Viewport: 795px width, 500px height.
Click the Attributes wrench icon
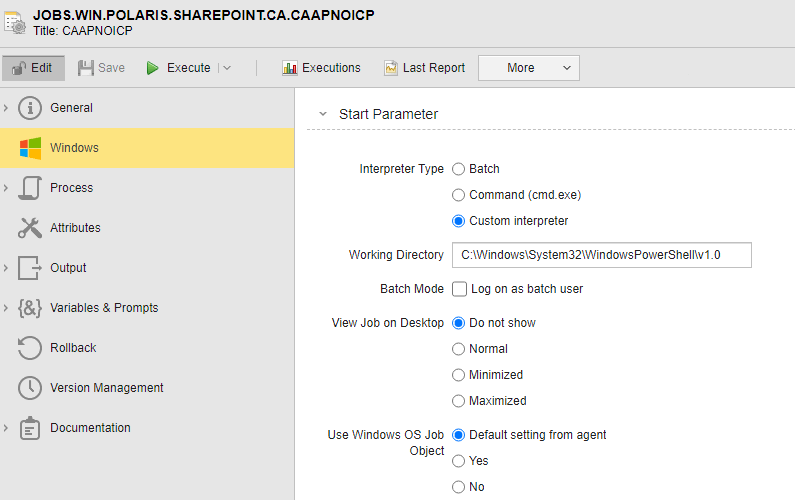pyautogui.click(x=30, y=228)
